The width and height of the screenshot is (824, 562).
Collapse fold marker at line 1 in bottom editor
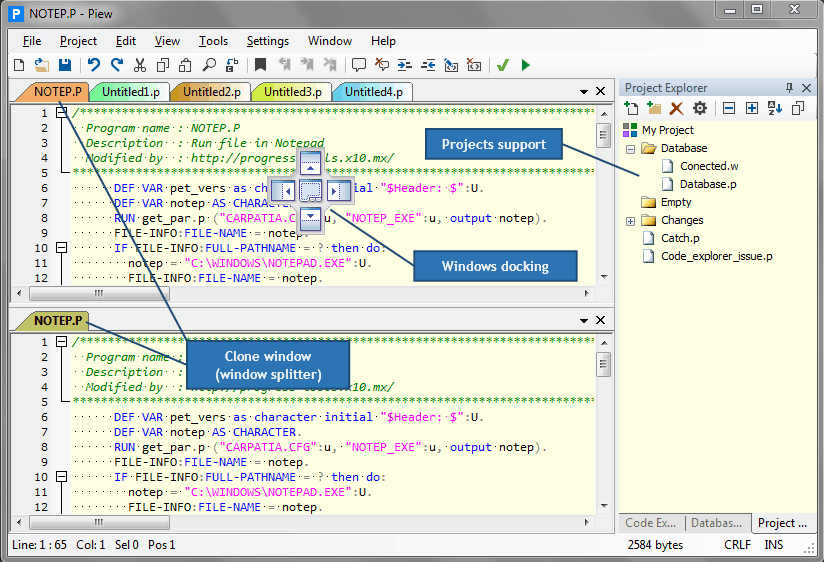[x=61, y=341]
